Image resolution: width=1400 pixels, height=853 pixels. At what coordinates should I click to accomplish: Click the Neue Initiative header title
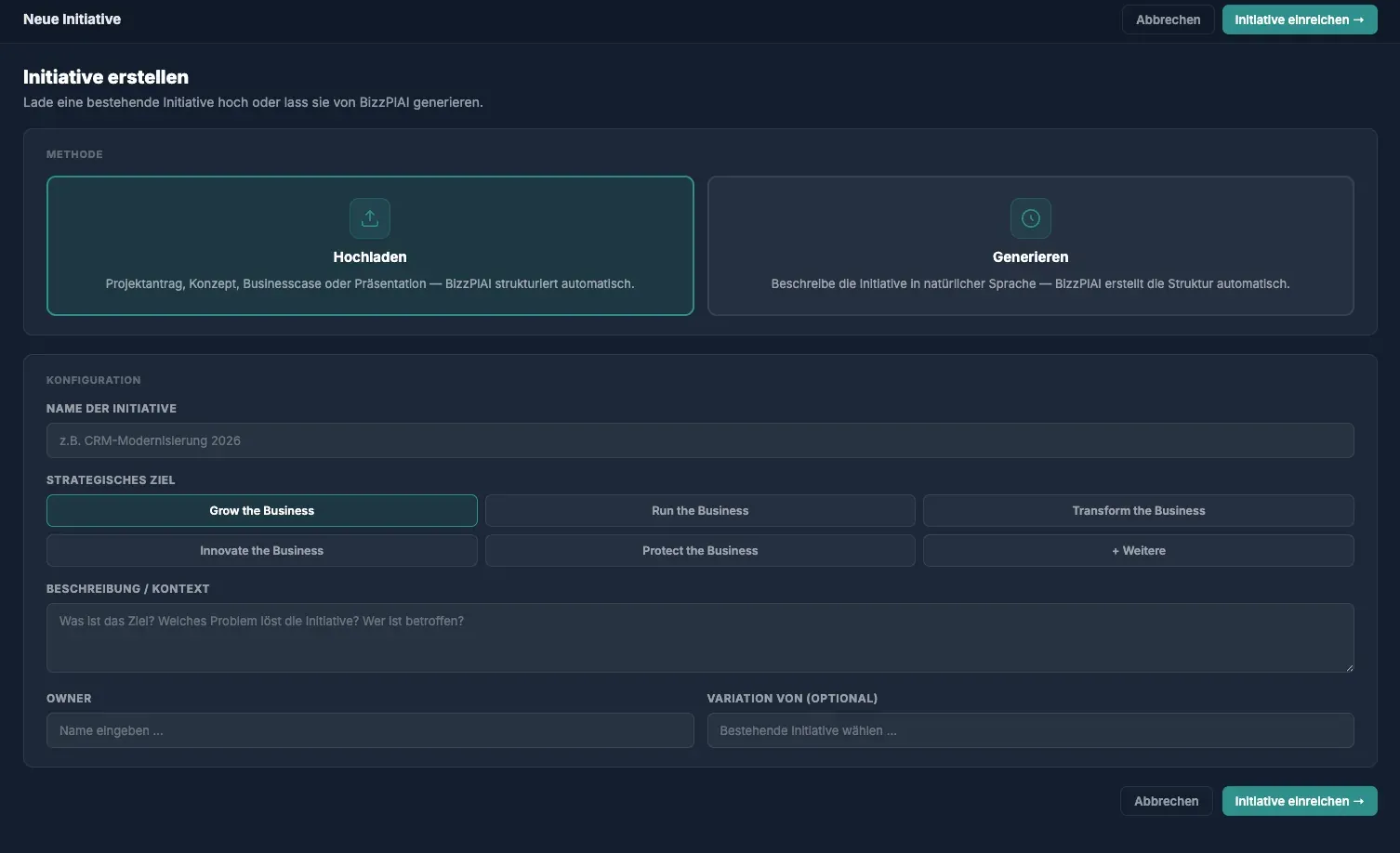[x=72, y=20]
